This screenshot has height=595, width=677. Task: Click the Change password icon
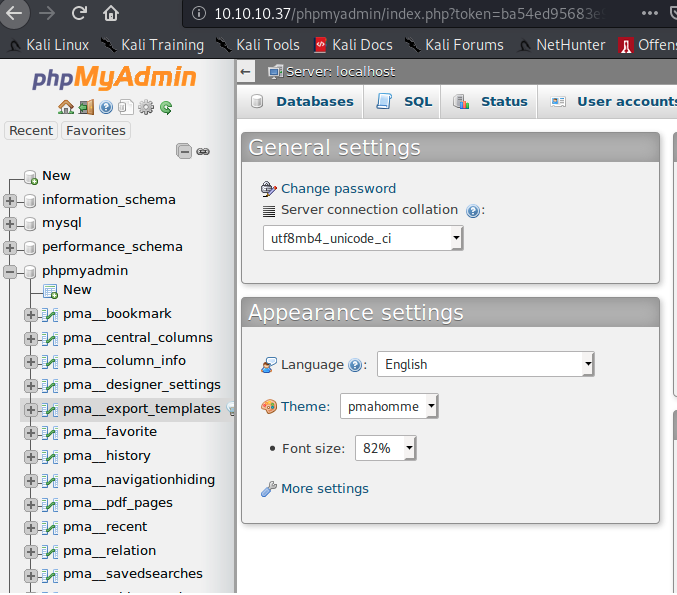269,189
